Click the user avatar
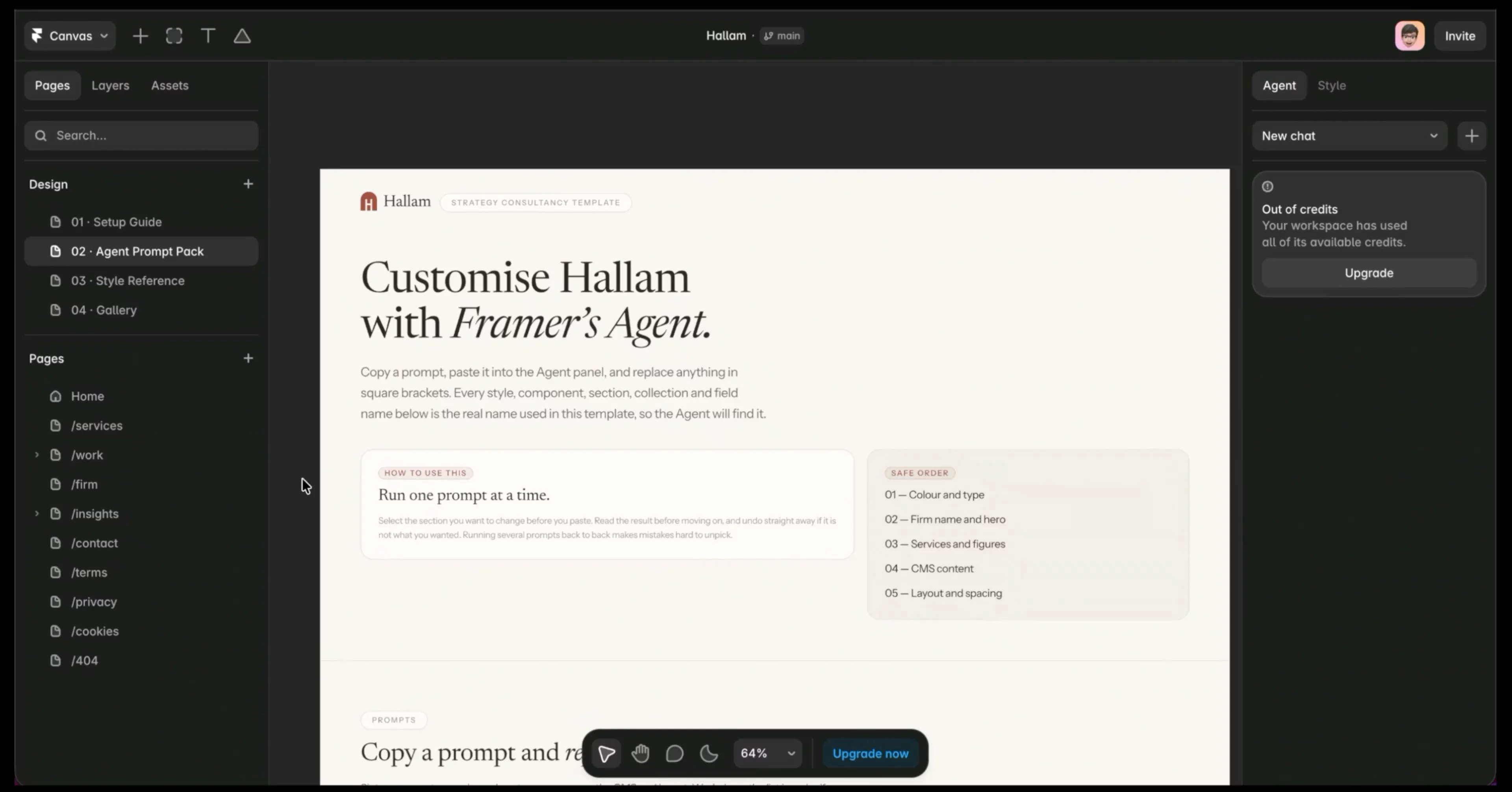 click(1409, 36)
